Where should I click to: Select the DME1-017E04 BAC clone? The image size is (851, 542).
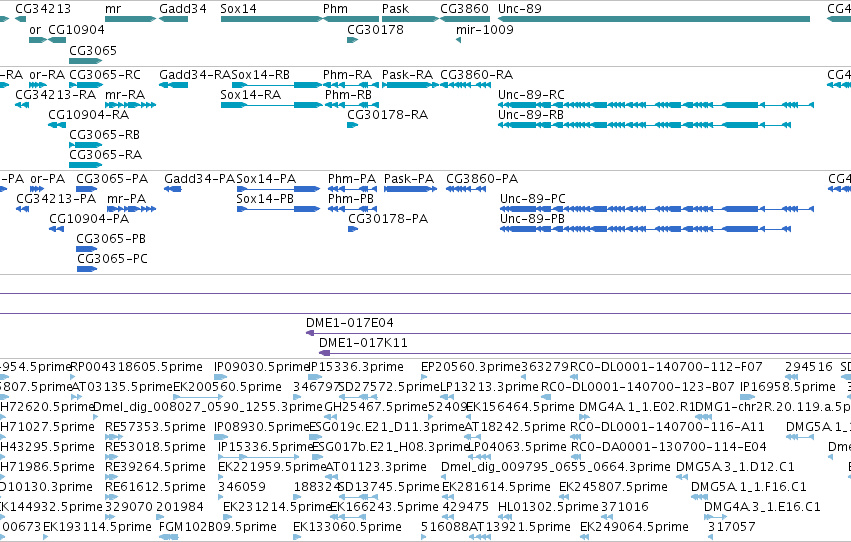[x=579, y=333]
